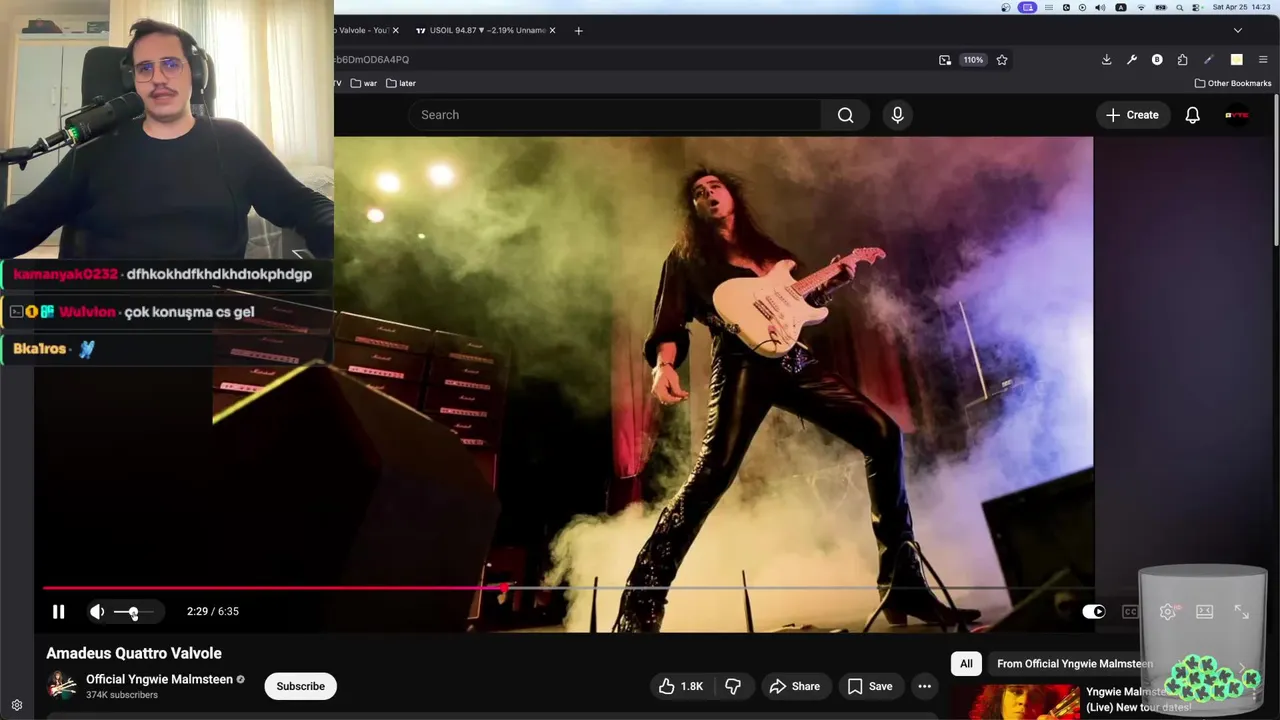Mute the video with the speaker icon
The image size is (1280, 720).
point(97,611)
